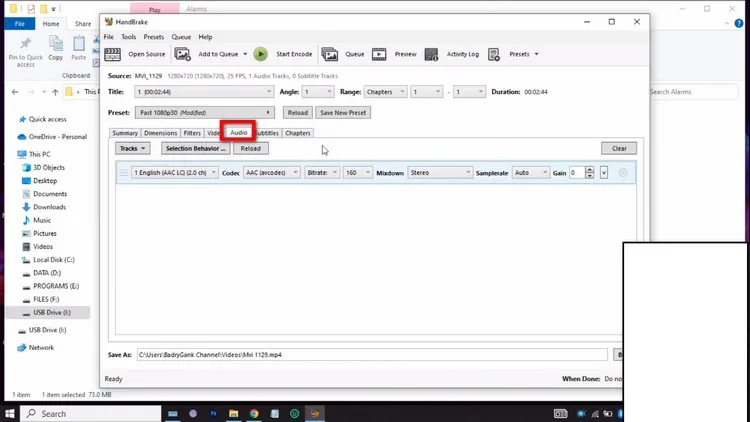Open File Explorer help icon
This screenshot has width=750, height=422.
coord(739,23)
